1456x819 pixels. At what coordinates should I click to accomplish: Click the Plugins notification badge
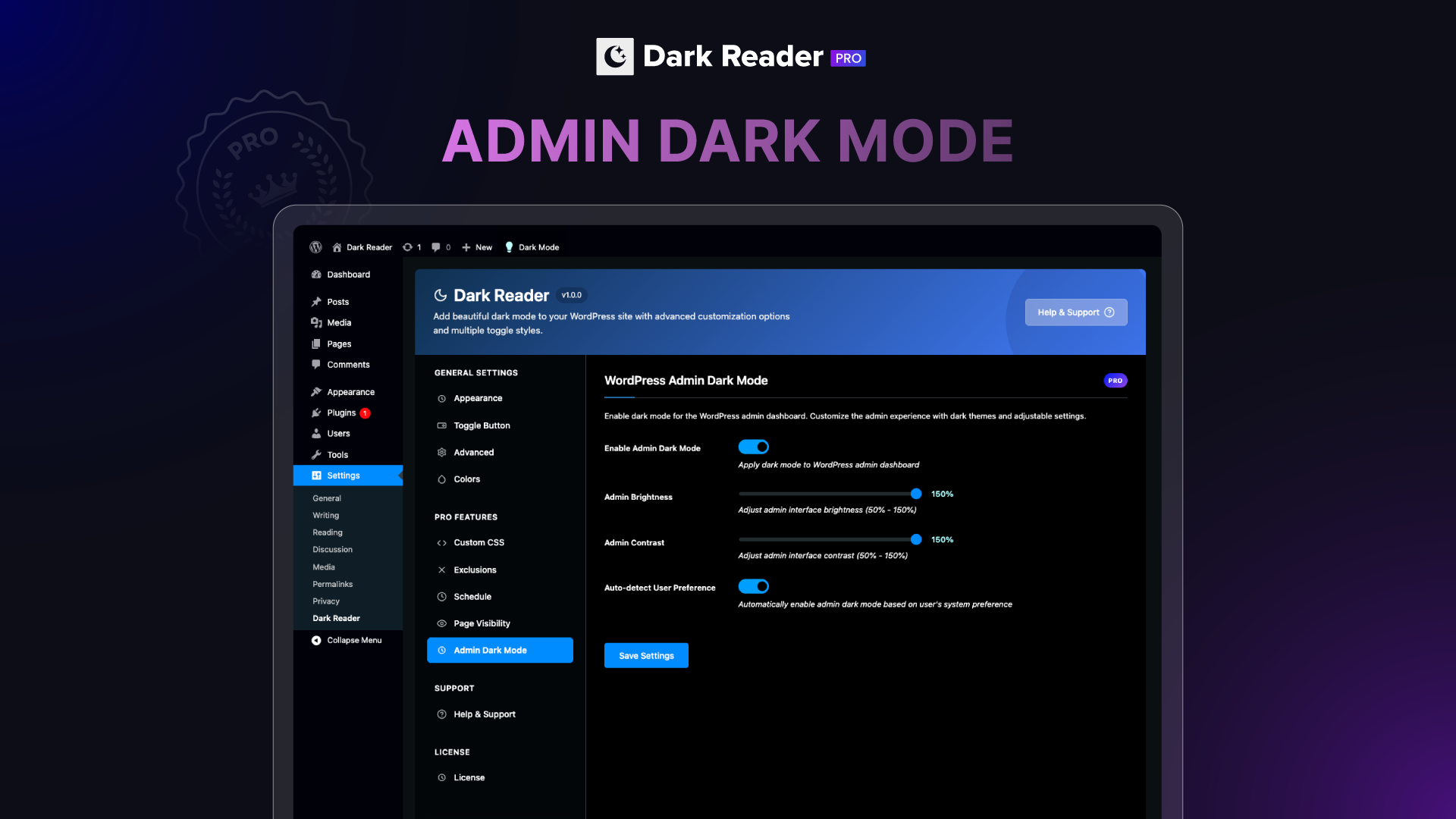pos(365,413)
